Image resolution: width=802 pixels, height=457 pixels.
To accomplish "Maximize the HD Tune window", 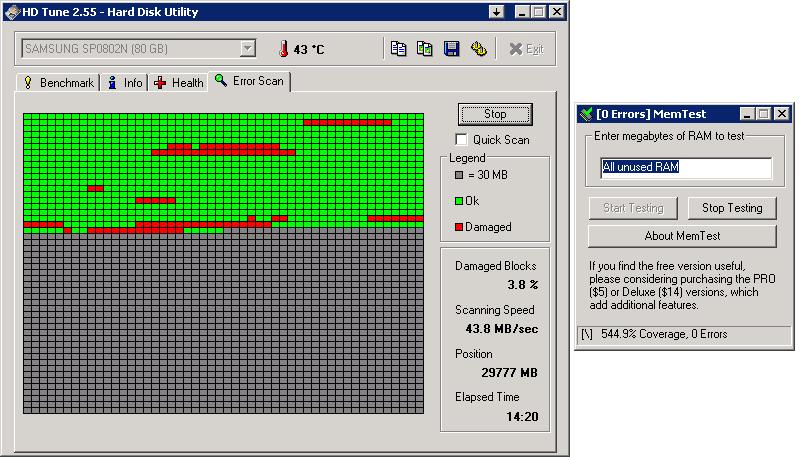I will [539, 12].
